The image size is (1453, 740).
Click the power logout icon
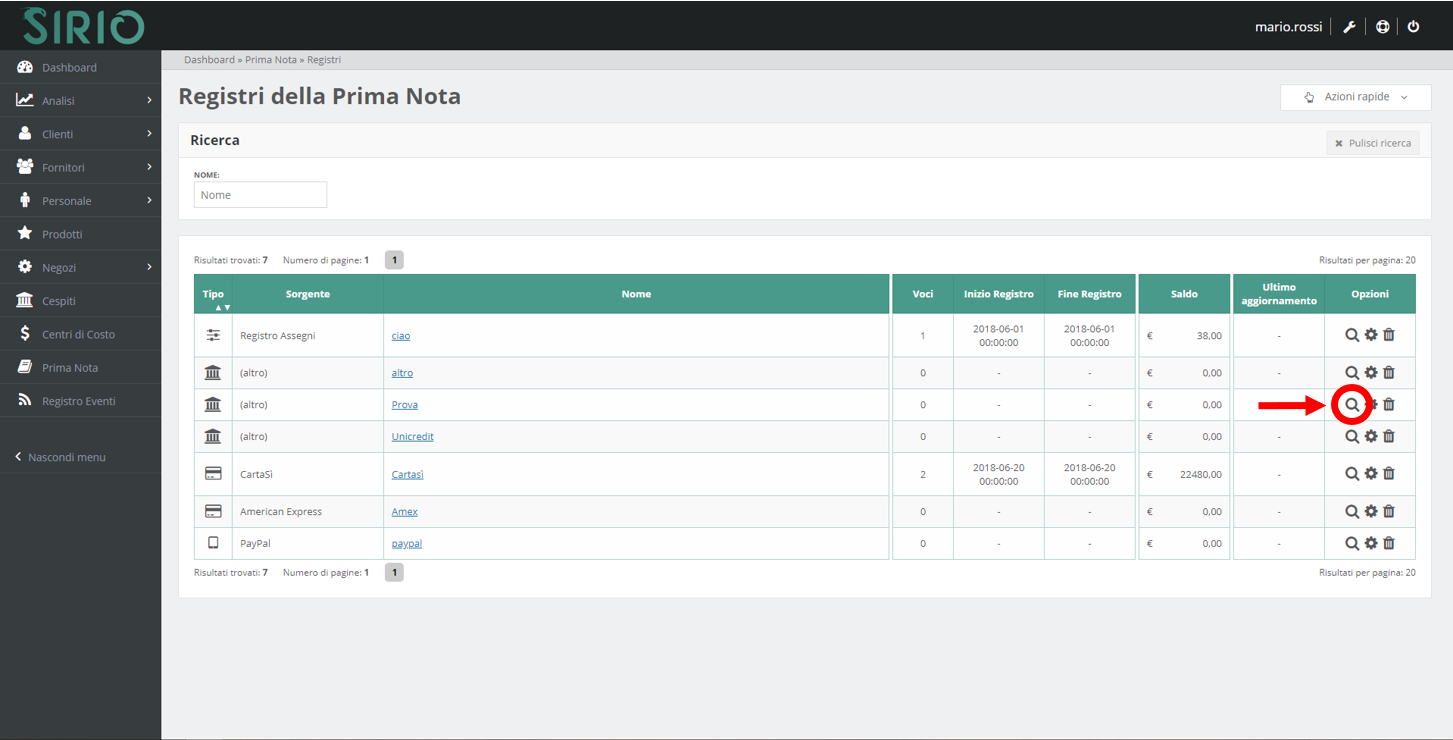pos(1413,27)
